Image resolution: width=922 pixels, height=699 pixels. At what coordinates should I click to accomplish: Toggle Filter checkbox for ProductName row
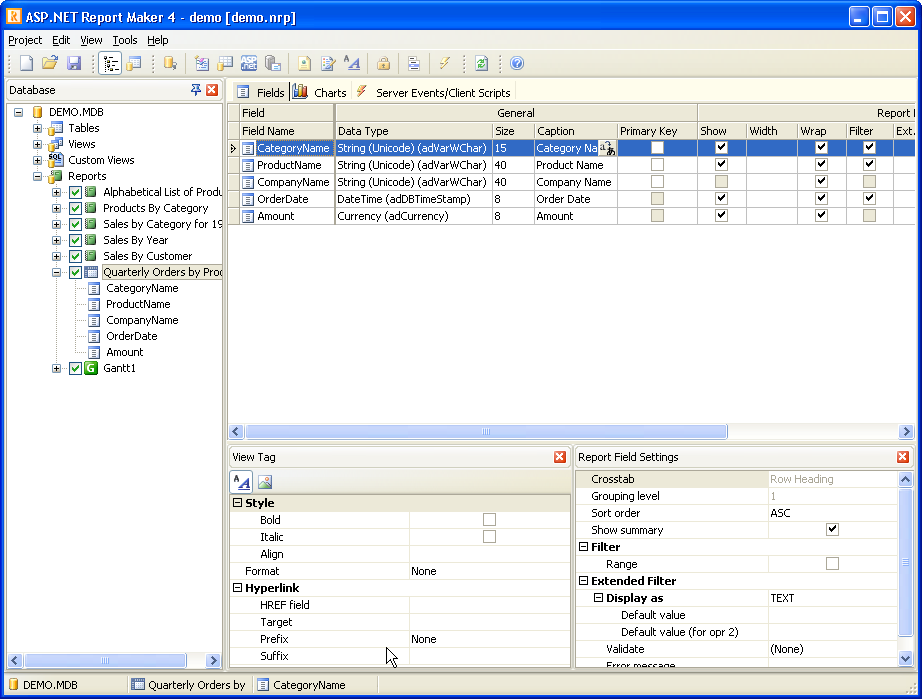tap(869, 165)
